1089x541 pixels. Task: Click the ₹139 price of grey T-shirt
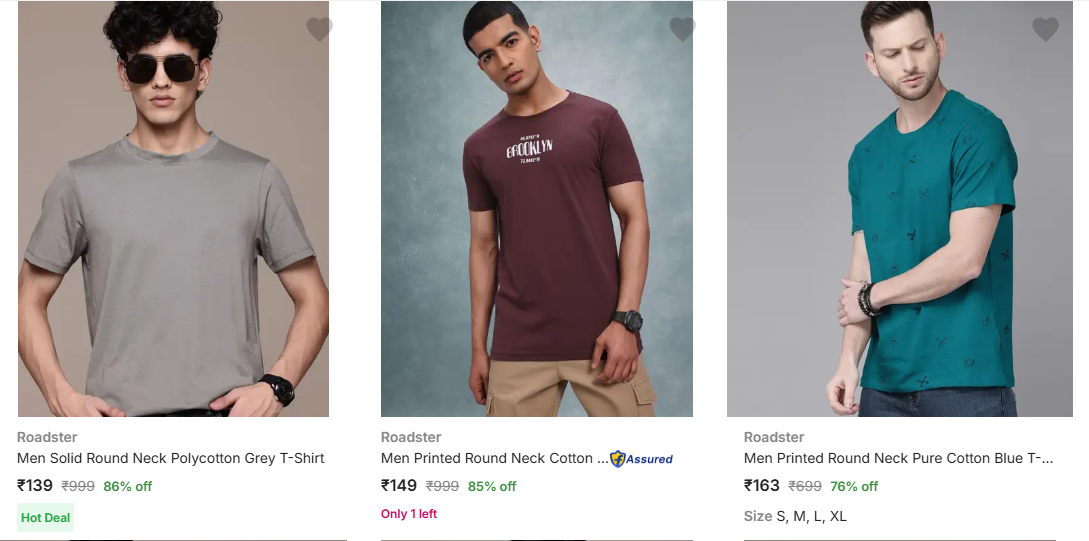tap(35, 486)
